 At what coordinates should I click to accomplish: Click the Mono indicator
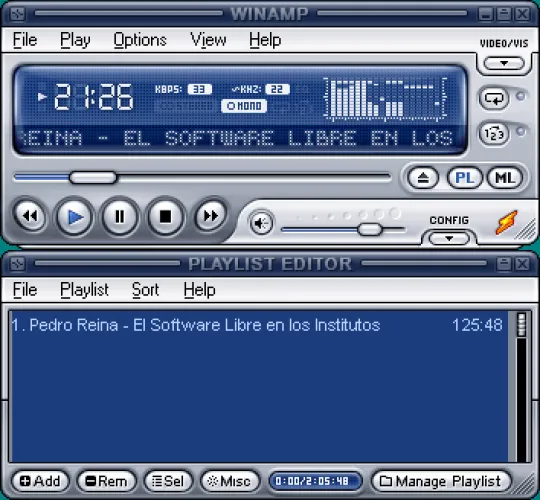click(x=244, y=106)
